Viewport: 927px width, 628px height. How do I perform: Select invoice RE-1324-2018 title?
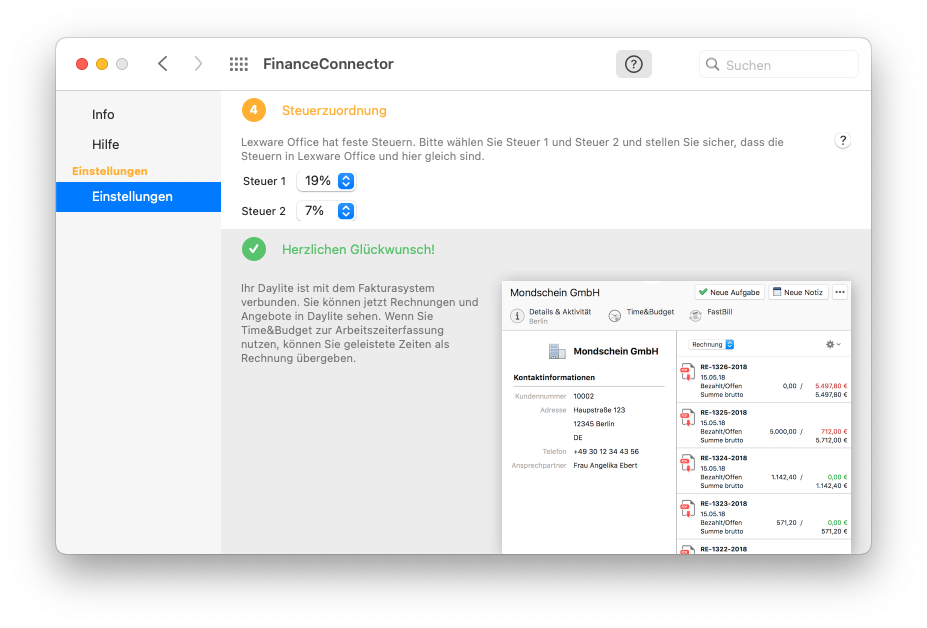724,458
